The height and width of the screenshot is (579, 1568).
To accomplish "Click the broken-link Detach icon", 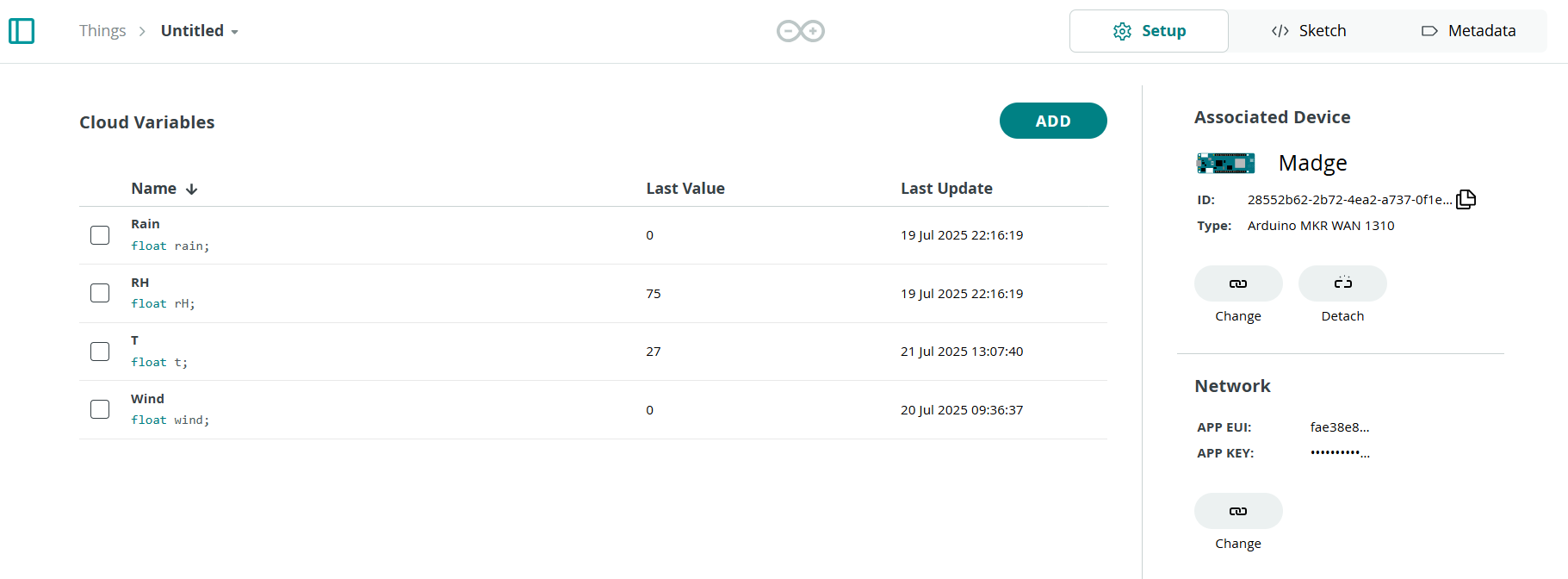I will (1342, 283).
